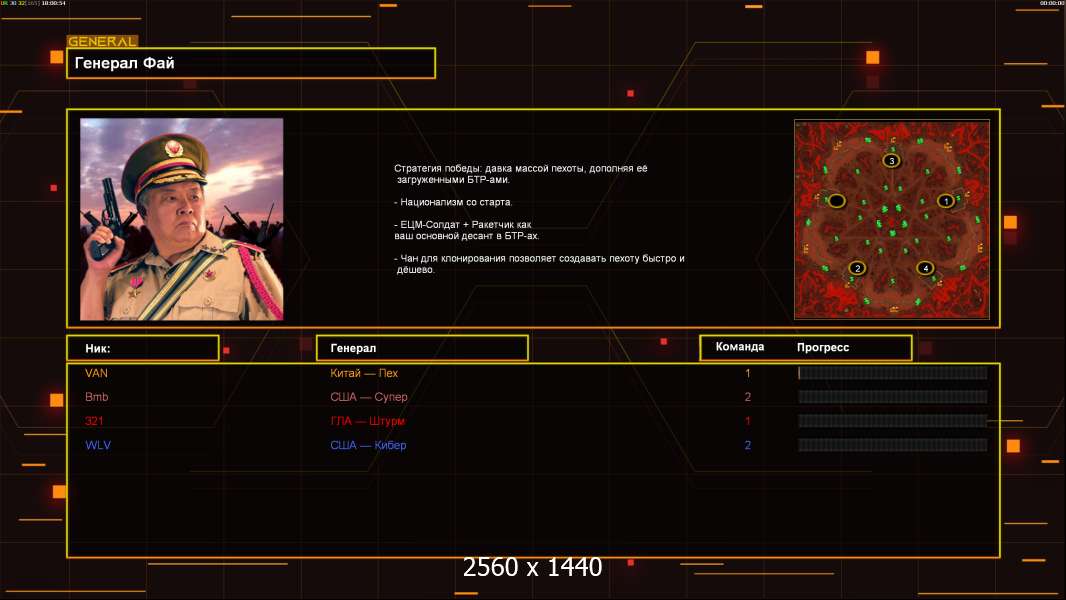
Task: Click team number for player VAN
Action: tap(748, 373)
